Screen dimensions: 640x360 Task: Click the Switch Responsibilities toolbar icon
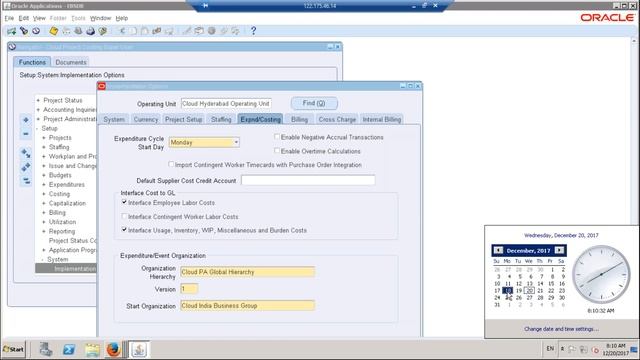point(78,31)
